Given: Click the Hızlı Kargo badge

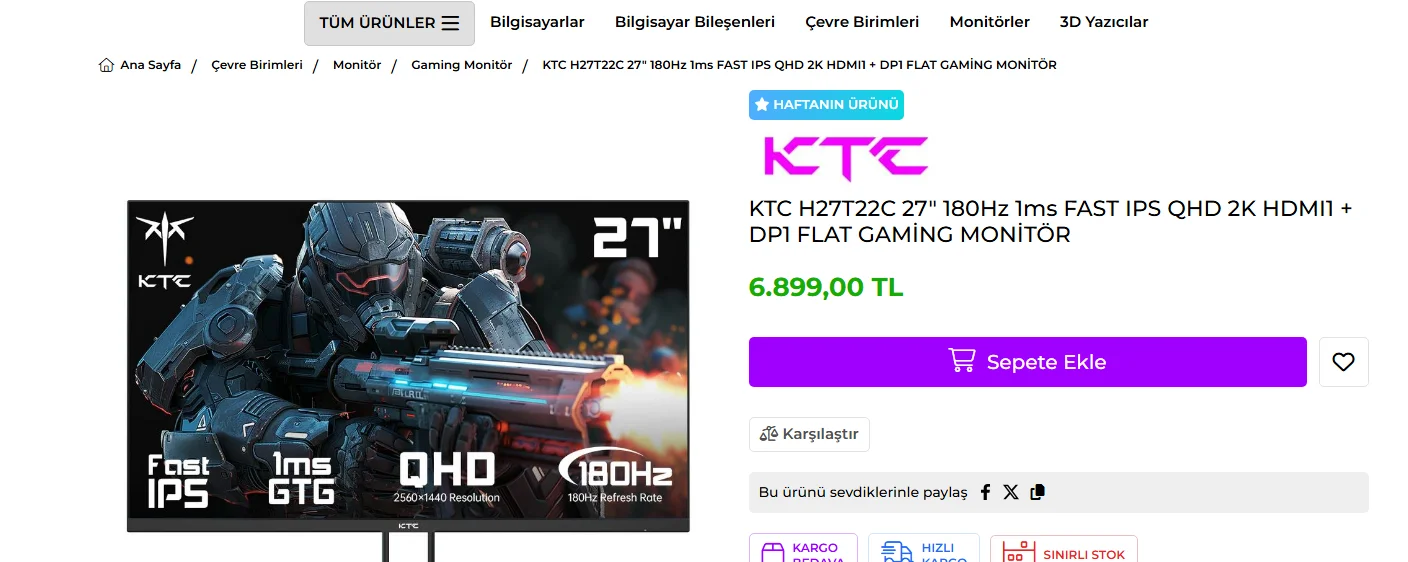Looking at the screenshot, I should tap(924, 550).
